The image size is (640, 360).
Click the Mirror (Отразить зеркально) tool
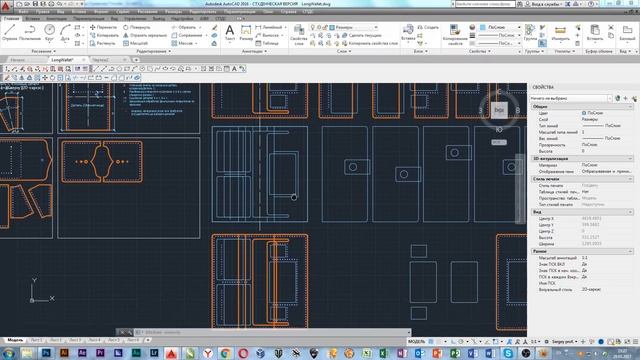coord(144,35)
